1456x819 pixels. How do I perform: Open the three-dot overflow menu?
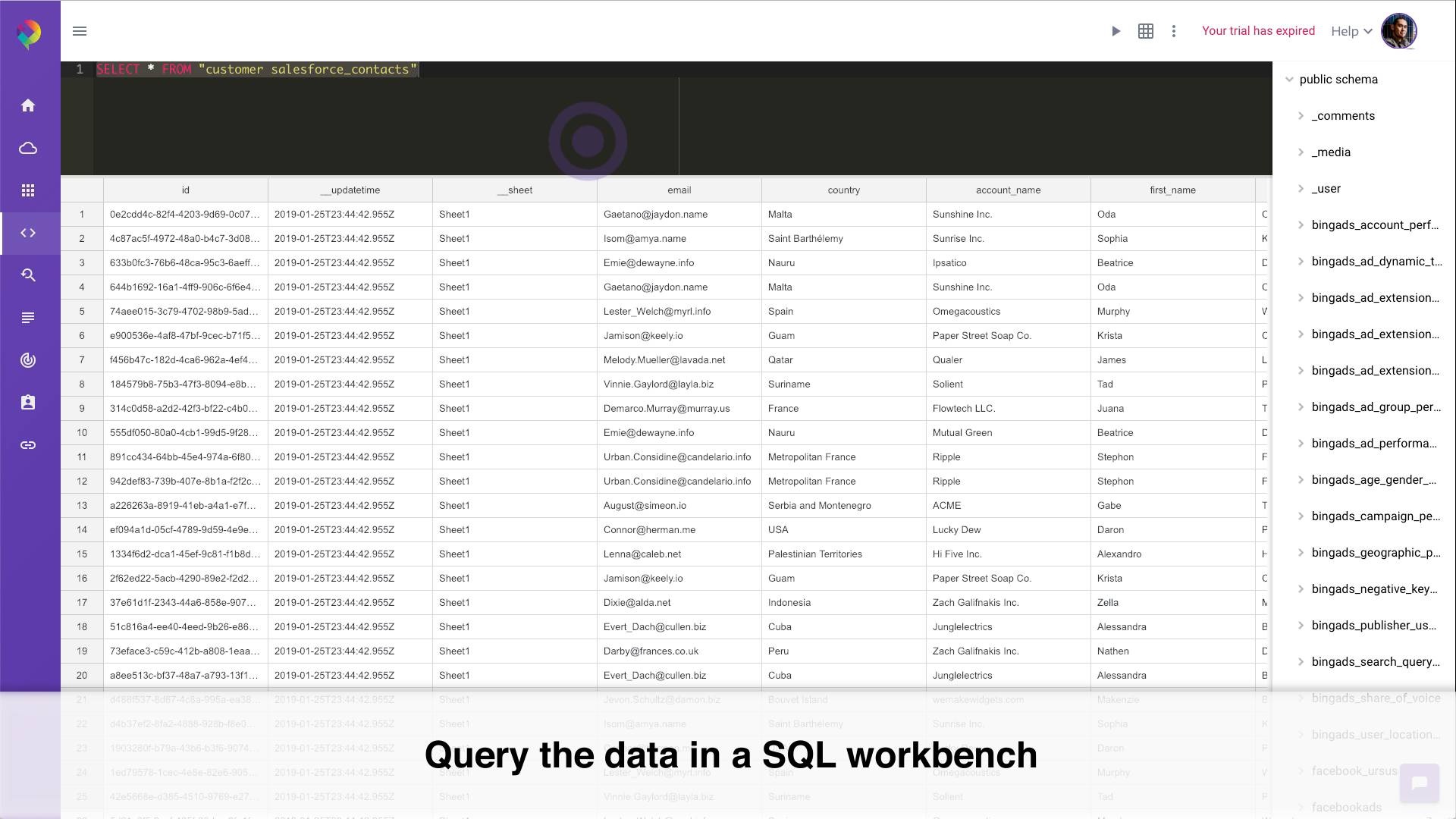[x=1173, y=31]
